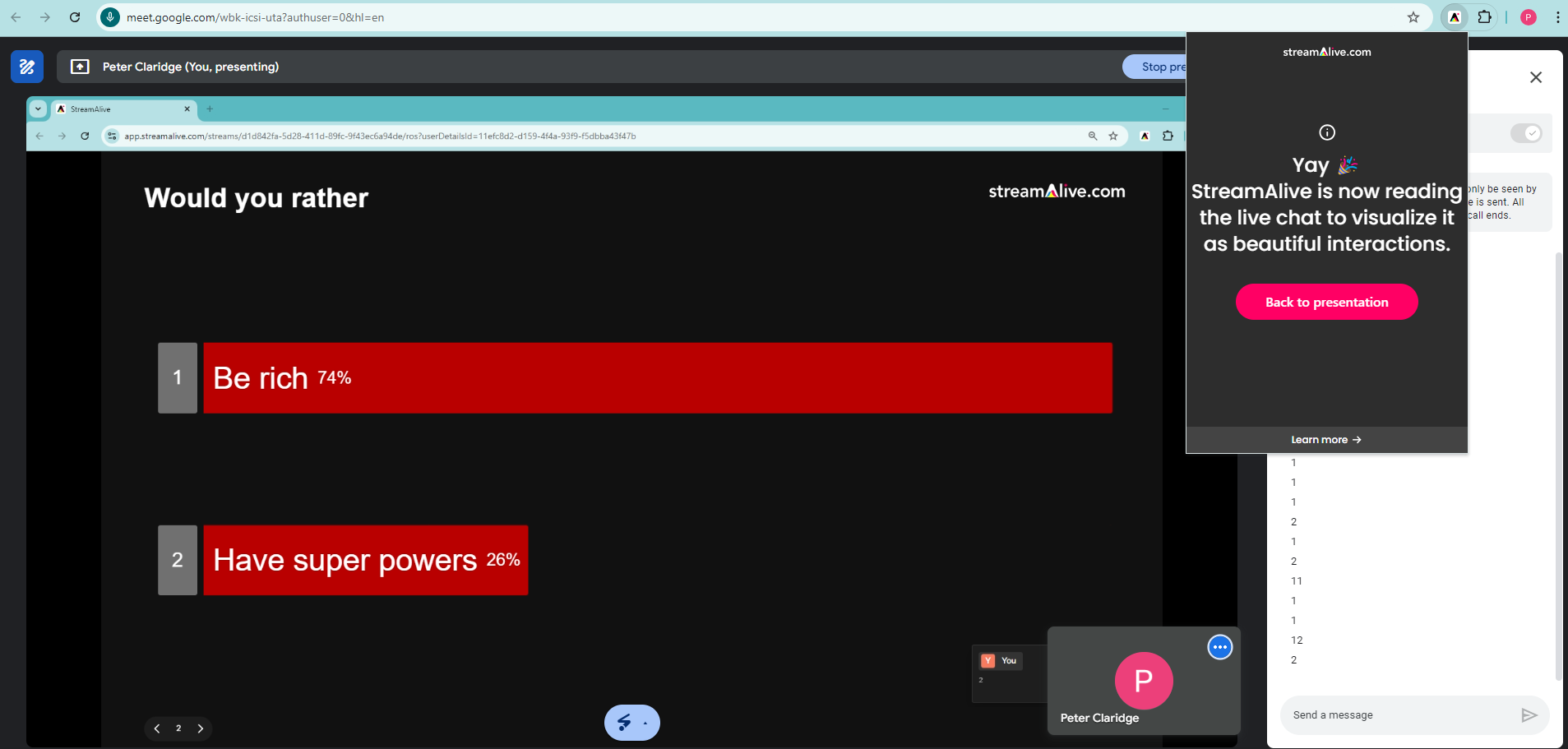Click the 'Would you rather' slide heading

256,198
